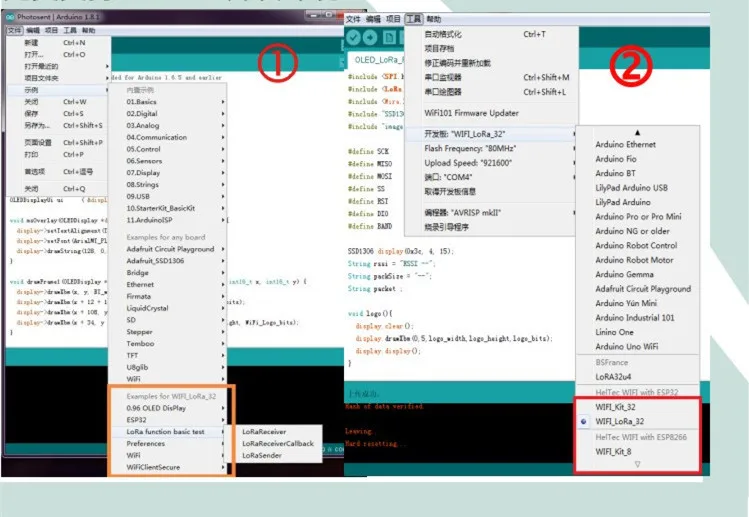This screenshot has height=517, width=749.
Task: Expand U8glib examples submenu
Action: (168, 367)
